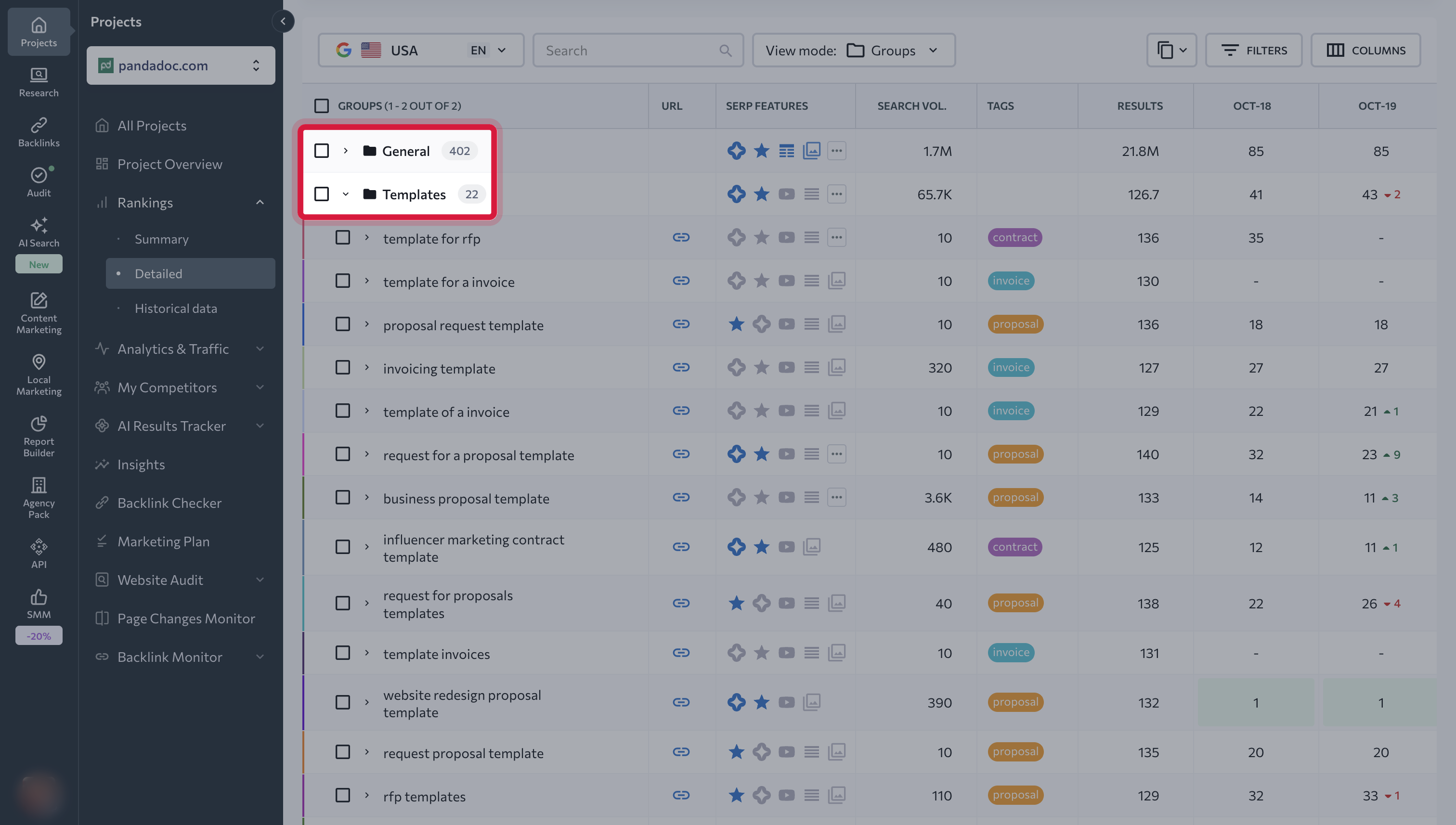Click the search magnifier icon
The width and height of the screenshot is (1456, 825).
click(x=726, y=51)
